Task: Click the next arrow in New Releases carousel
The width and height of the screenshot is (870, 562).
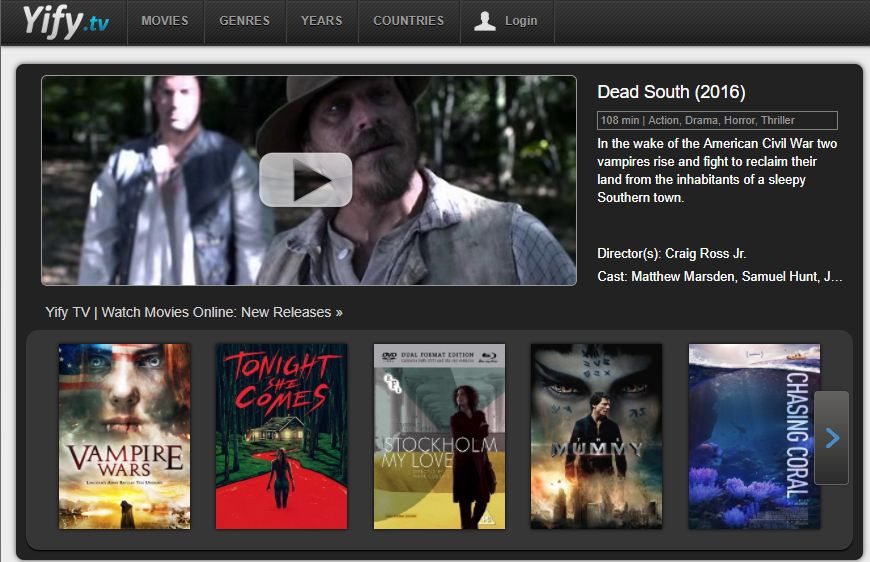Action: tap(831, 438)
